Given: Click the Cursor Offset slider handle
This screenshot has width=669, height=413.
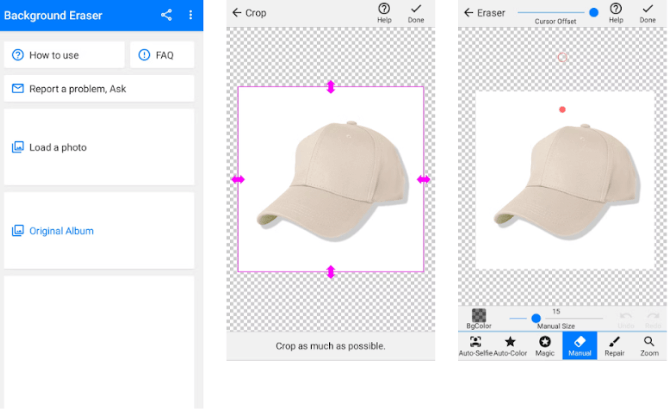Looking at the screenshot, I should (594, 12).
